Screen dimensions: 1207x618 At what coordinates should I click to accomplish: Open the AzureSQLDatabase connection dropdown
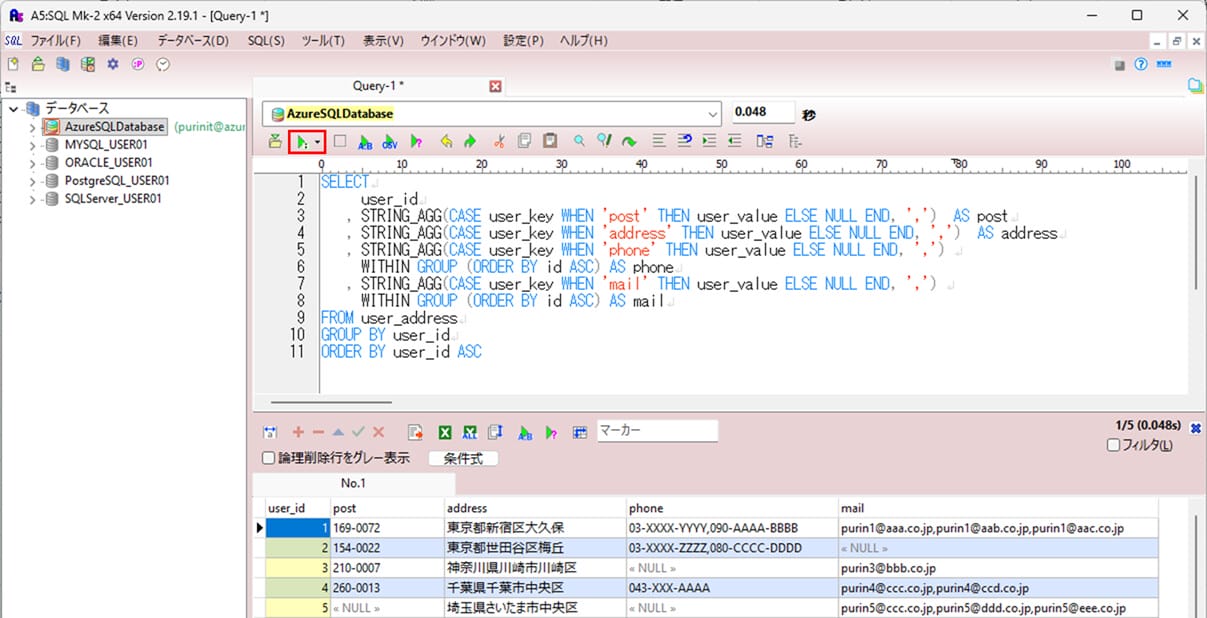tap(712, 113)
